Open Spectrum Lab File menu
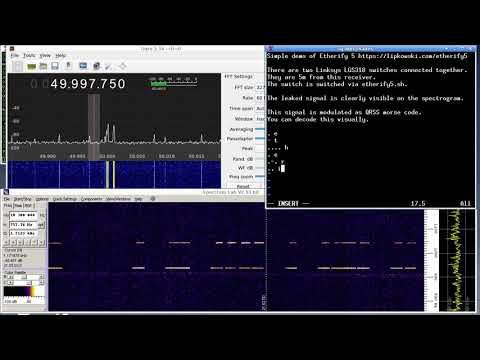Viewport: 480px width, 360px height. [7, 199]
